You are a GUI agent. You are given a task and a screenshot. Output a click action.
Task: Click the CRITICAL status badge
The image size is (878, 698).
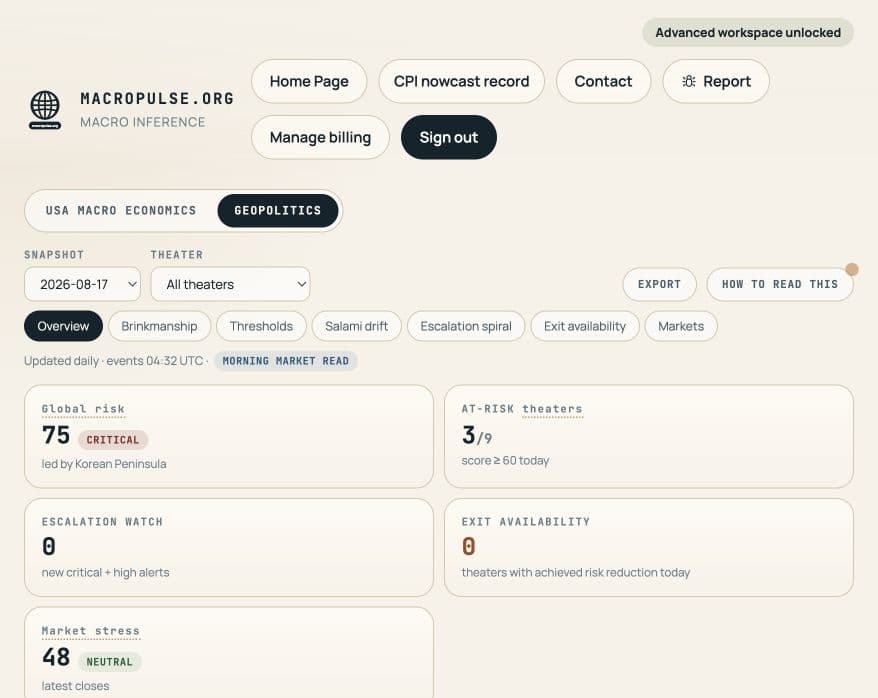113,440
